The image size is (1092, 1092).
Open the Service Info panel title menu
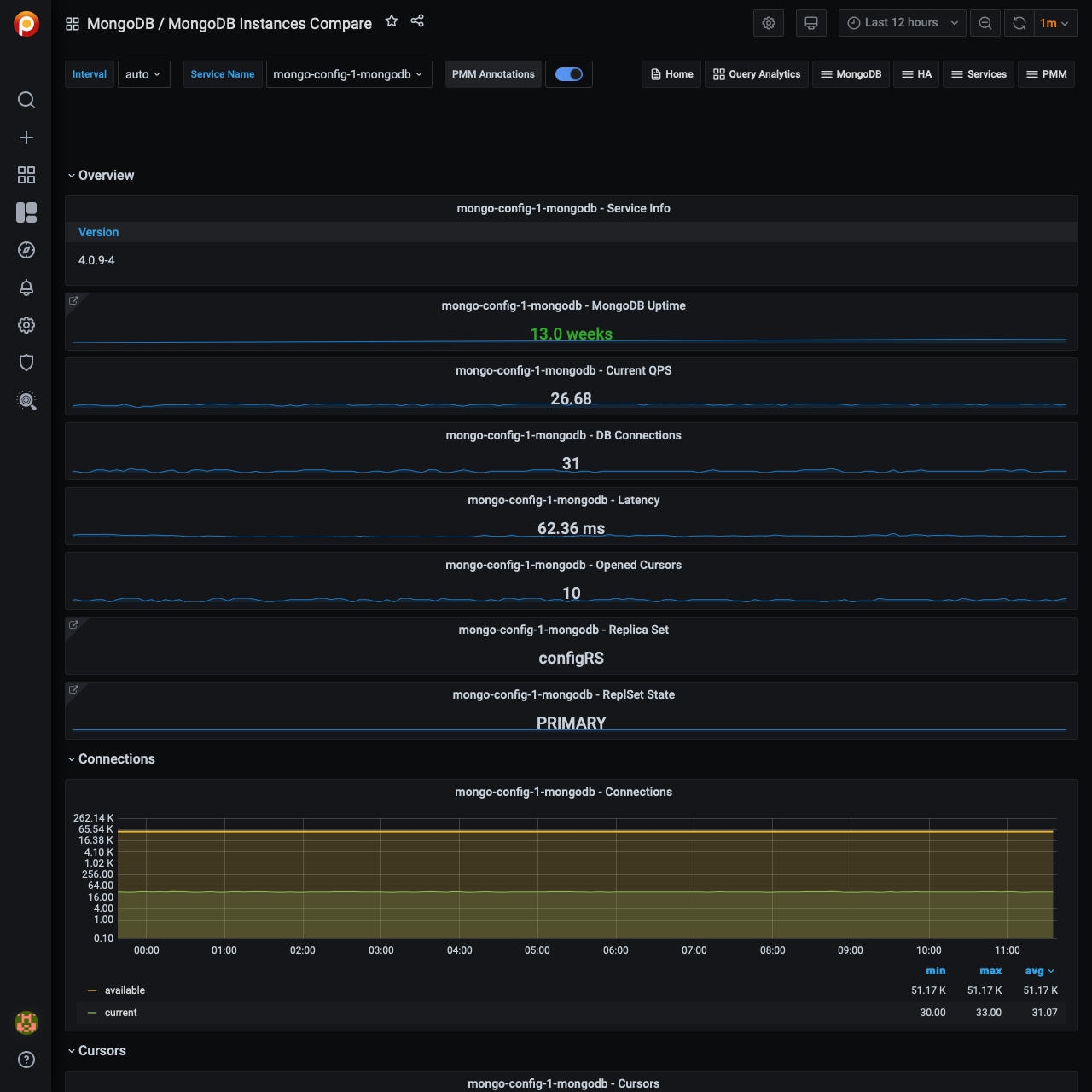(x=564, y=208)
